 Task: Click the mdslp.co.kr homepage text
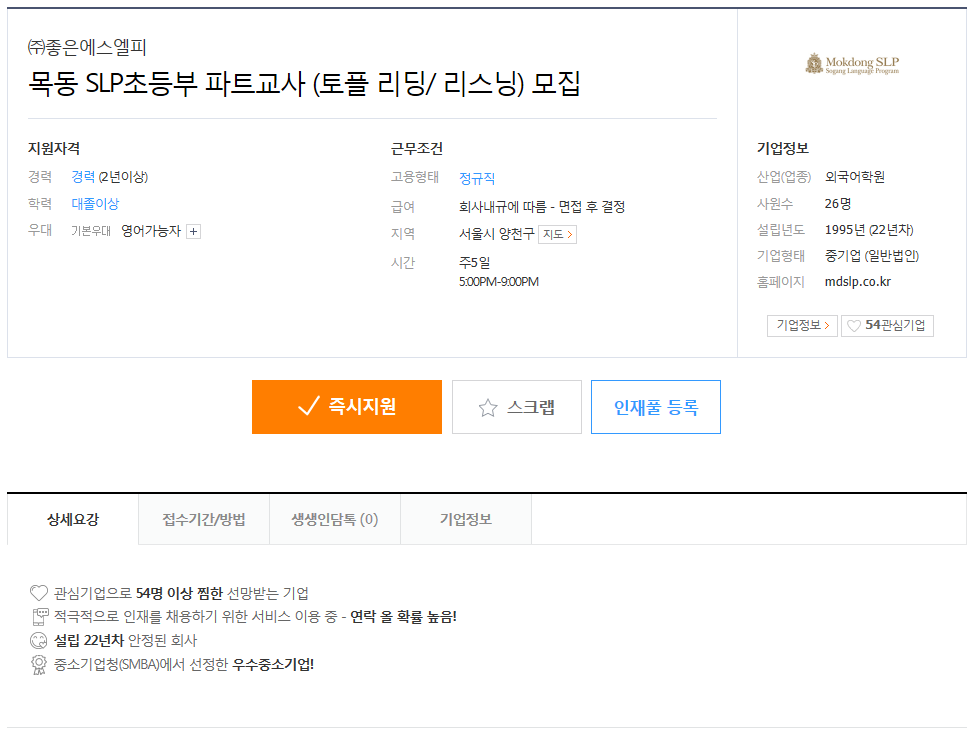(857, 282)
